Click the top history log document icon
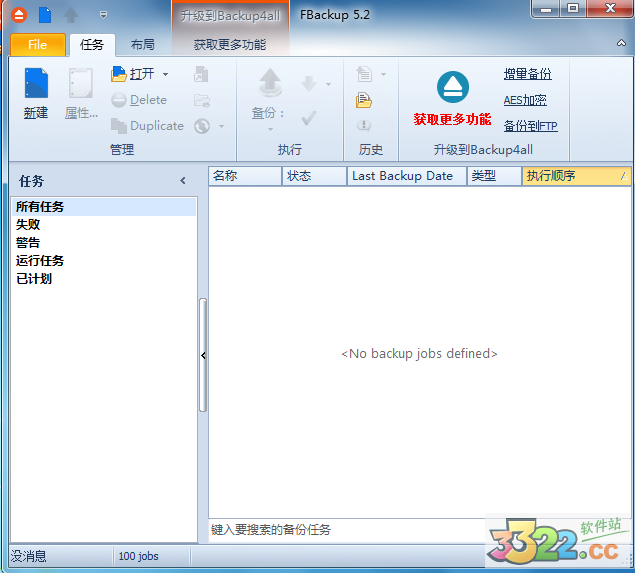This screenshot has height=573, width=635. tap(364, 75)
